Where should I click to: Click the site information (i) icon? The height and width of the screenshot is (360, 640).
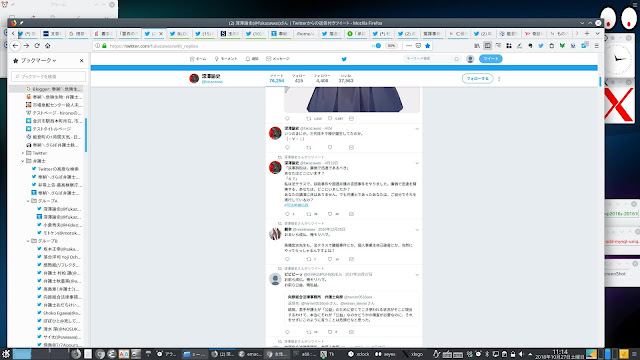98,46
